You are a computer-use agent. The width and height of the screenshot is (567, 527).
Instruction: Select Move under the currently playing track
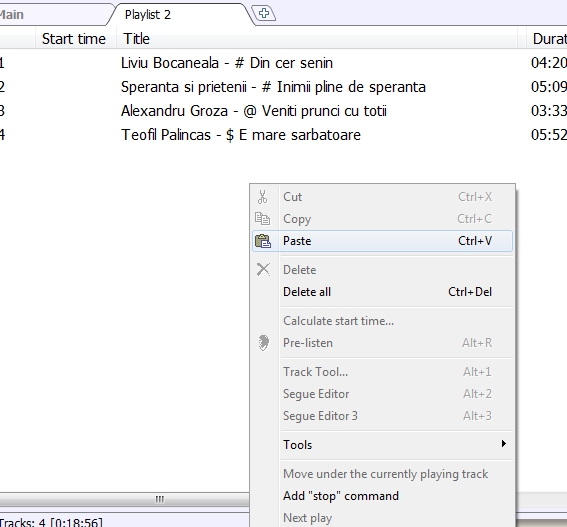coord(382,474)
